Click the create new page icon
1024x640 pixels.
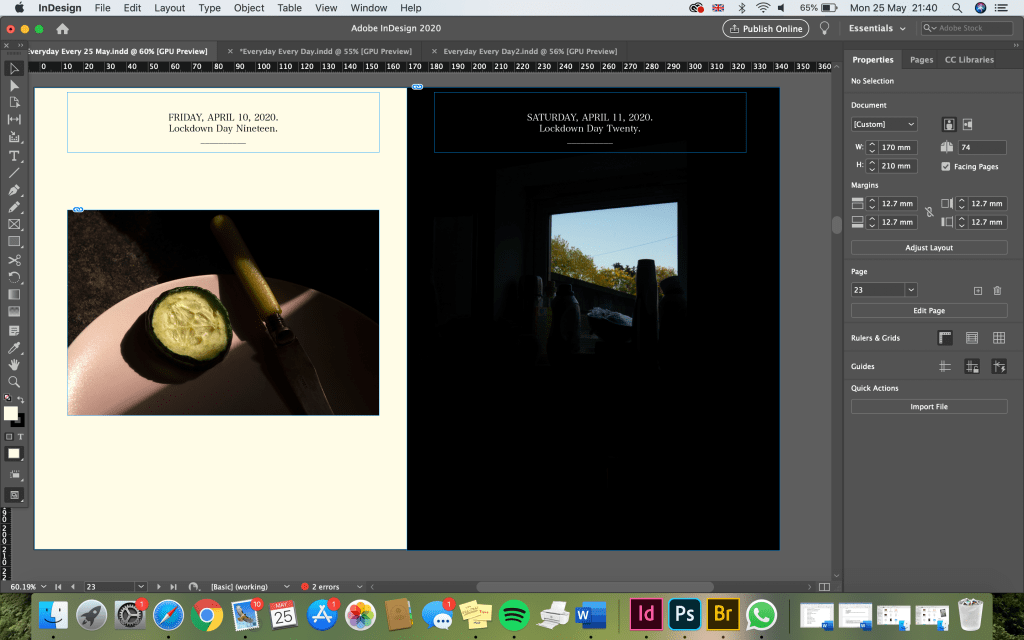pos(977,290)
